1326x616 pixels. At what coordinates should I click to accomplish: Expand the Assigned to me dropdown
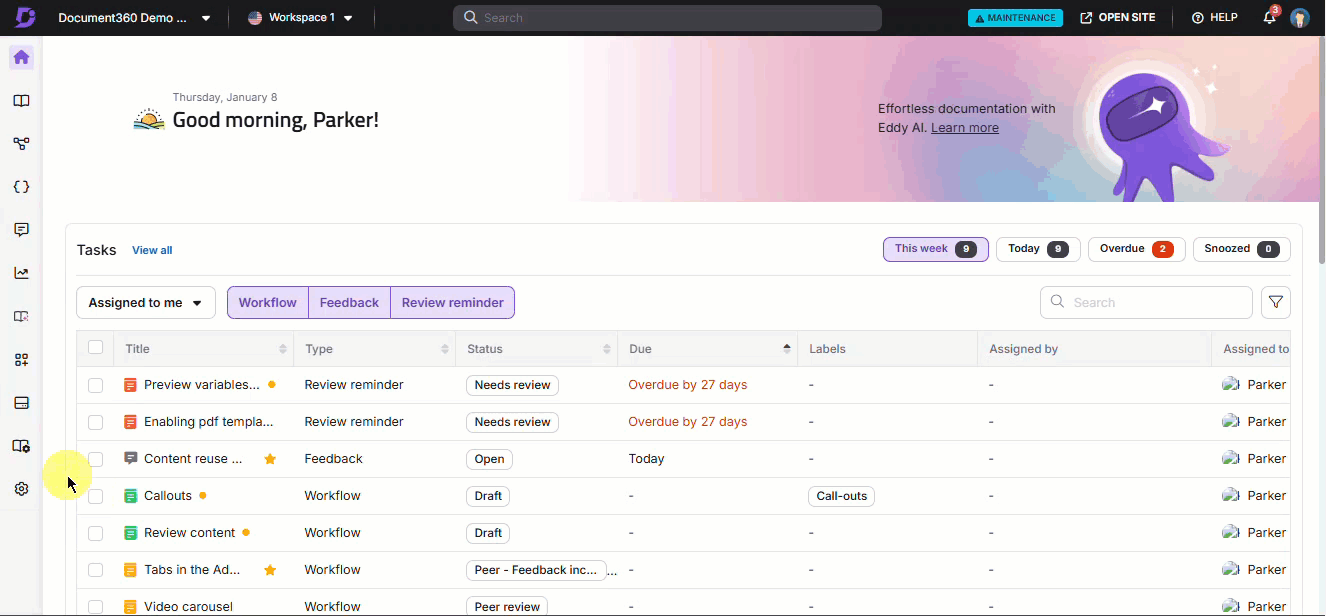[146, 303]
